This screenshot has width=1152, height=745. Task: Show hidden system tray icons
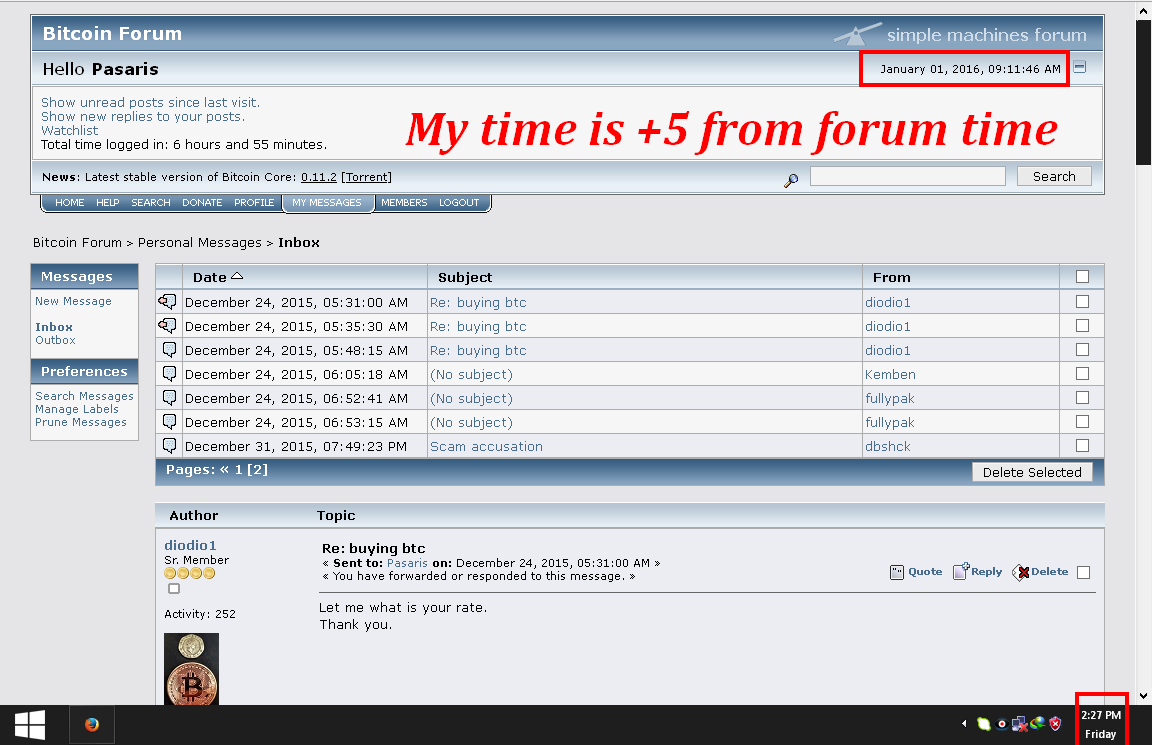(x=964, y=724)
